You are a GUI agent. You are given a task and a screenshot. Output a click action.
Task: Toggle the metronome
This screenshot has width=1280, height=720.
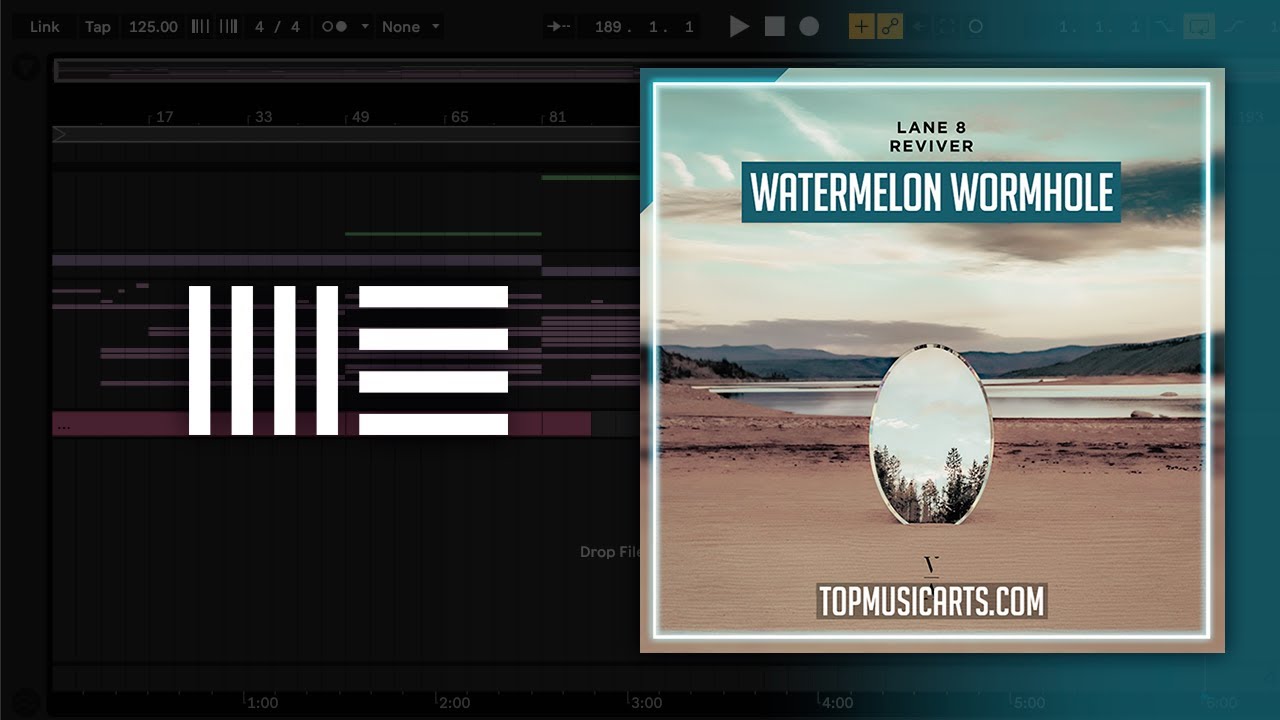click(334, 27)
